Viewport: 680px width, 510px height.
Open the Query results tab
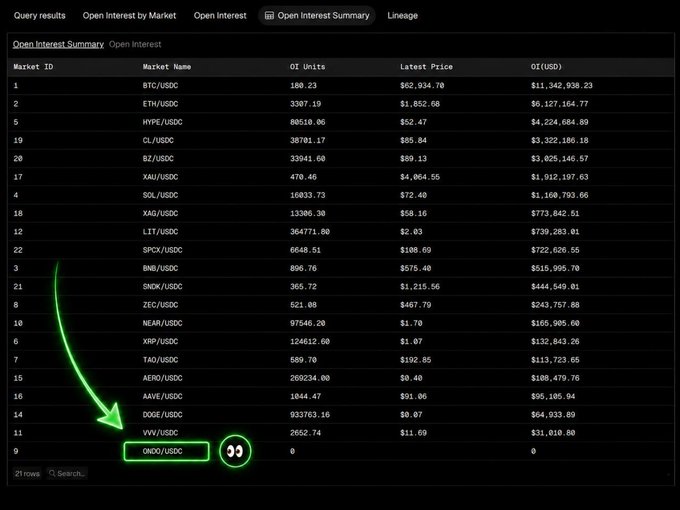pyautogui.click(x=39, y=16)
